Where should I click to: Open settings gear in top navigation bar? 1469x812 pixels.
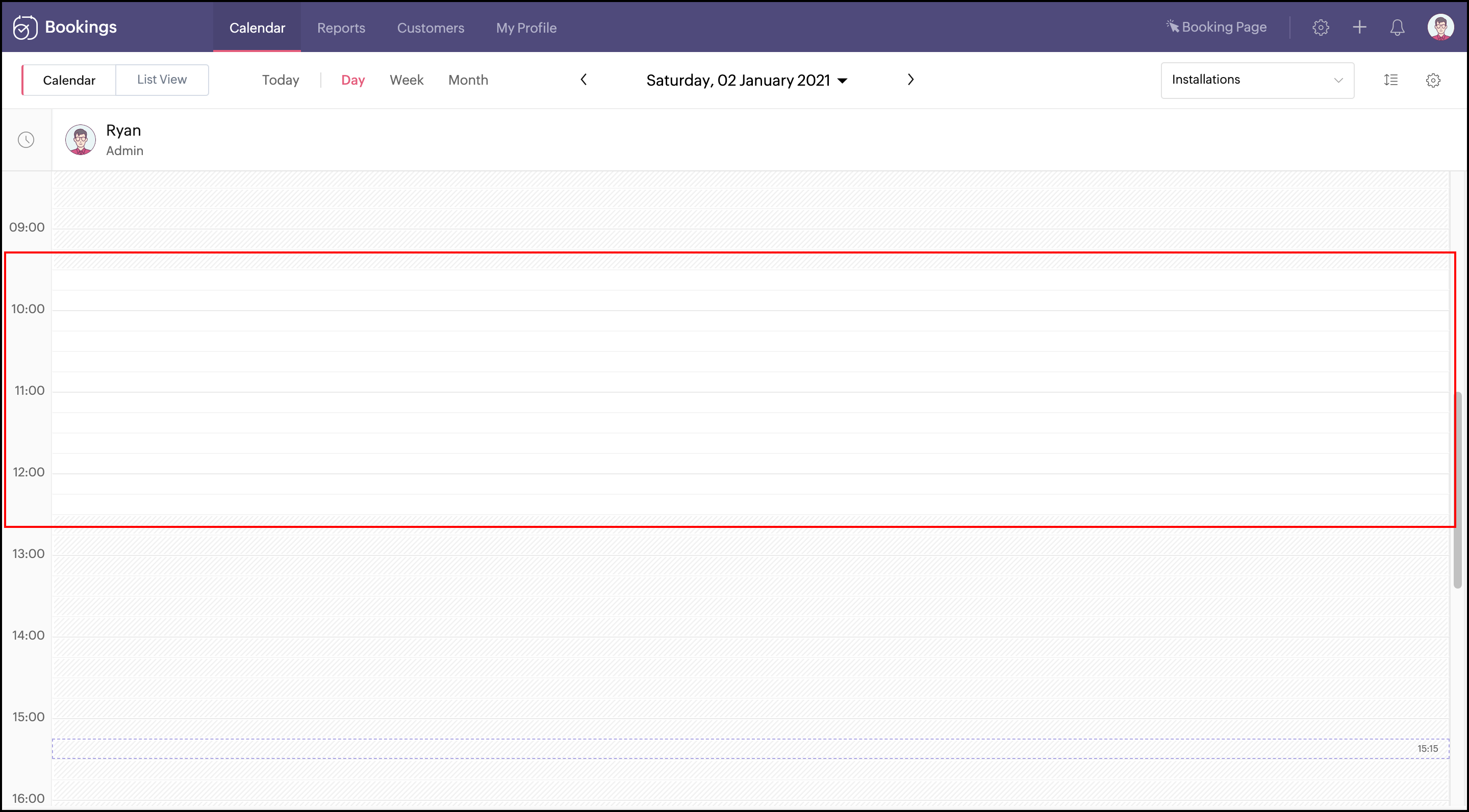[1320, 28]
